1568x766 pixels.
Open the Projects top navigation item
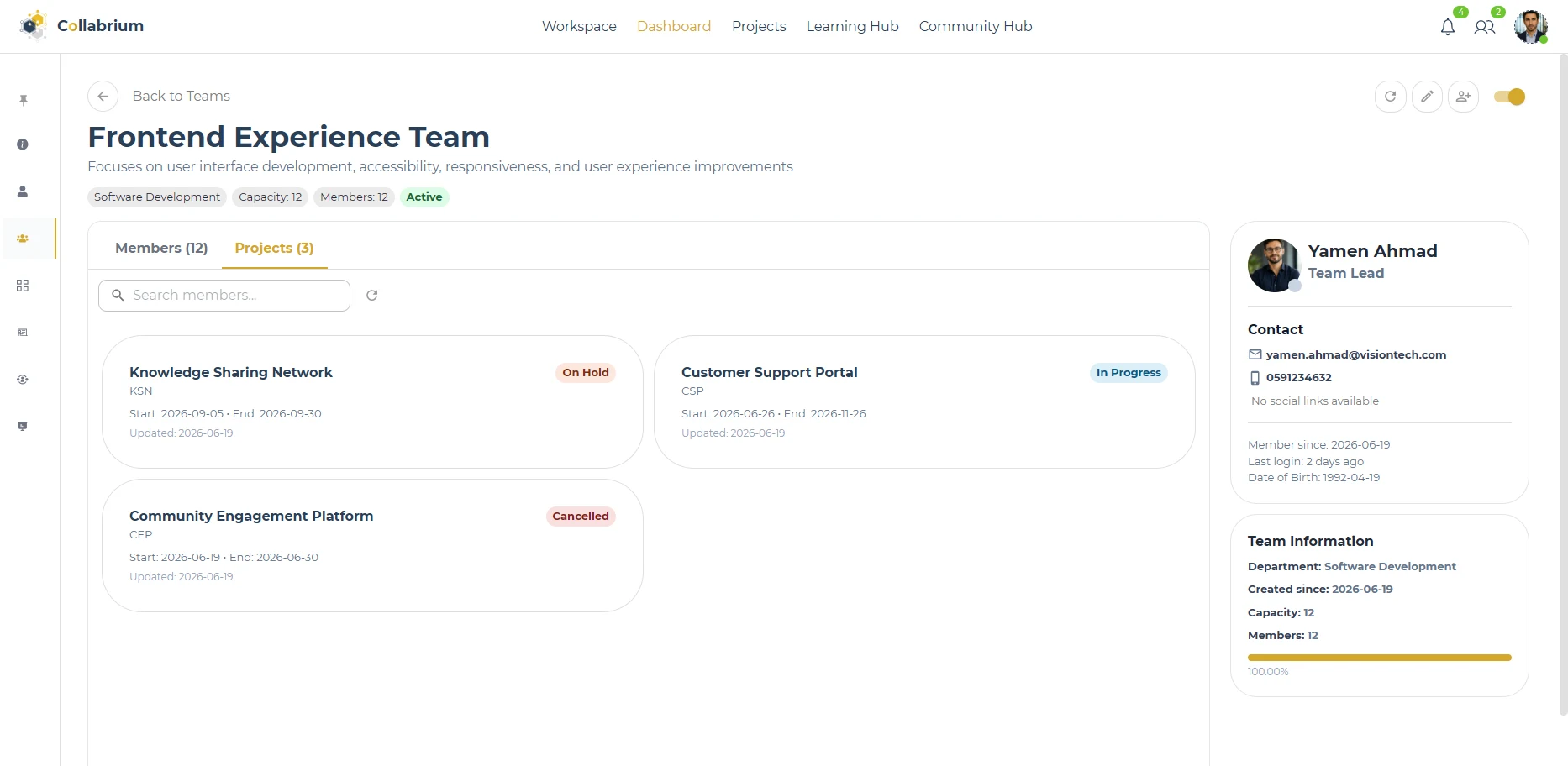pyautogui.click(x=759, y=26)
